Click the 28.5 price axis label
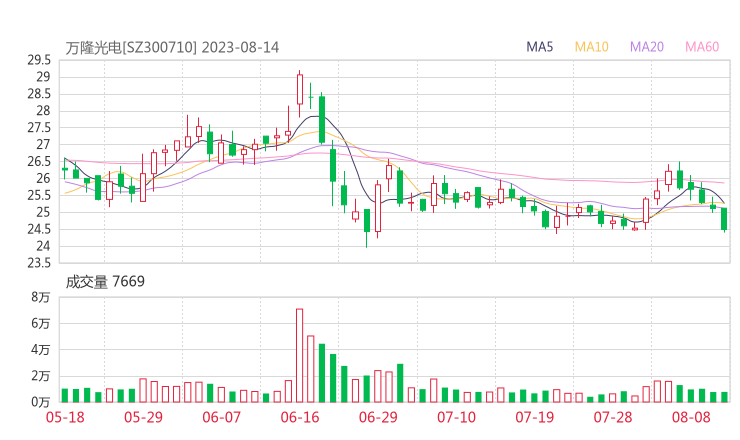 tap(39, 94)
